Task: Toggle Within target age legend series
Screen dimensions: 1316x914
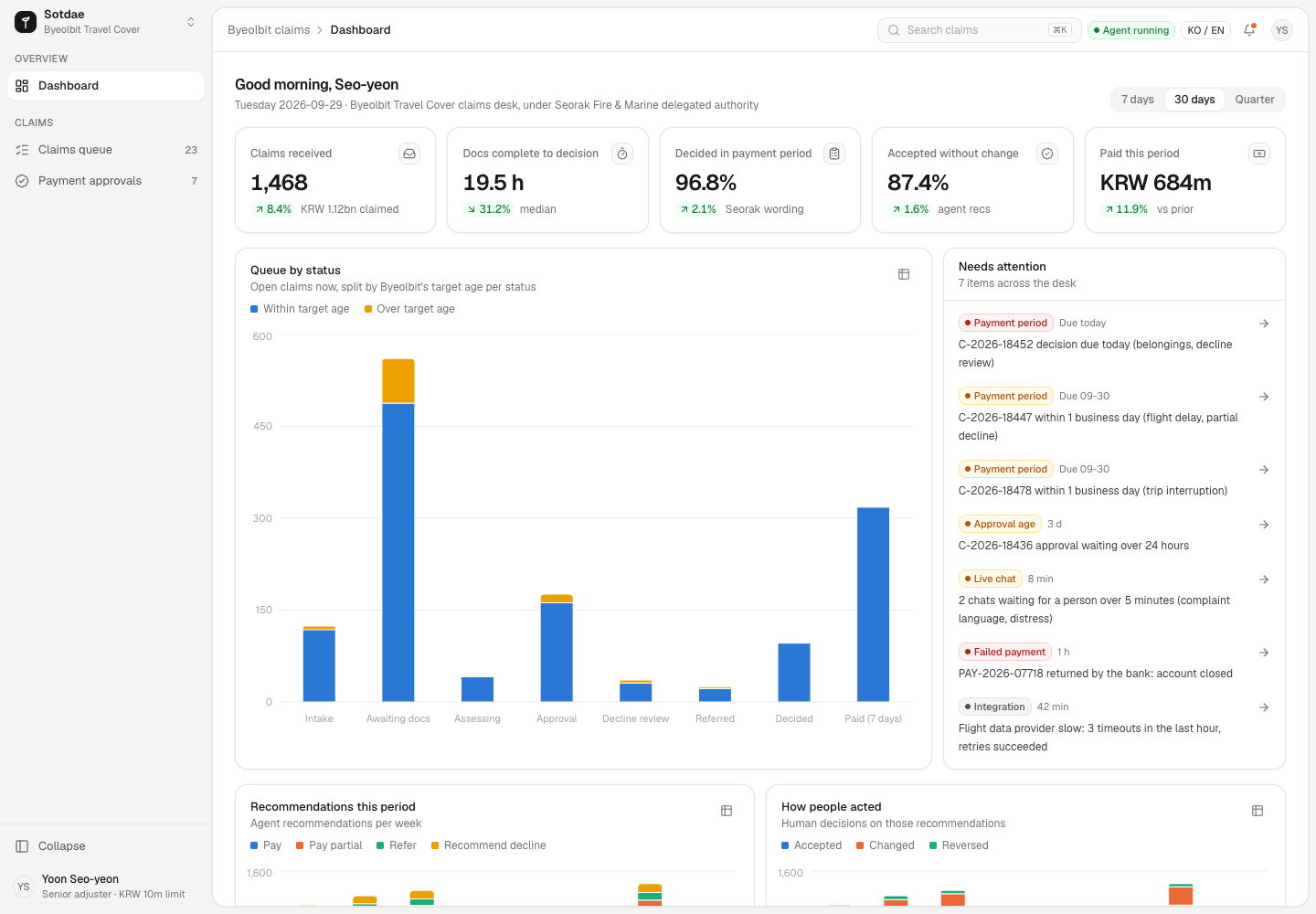Action: [300, 309]
